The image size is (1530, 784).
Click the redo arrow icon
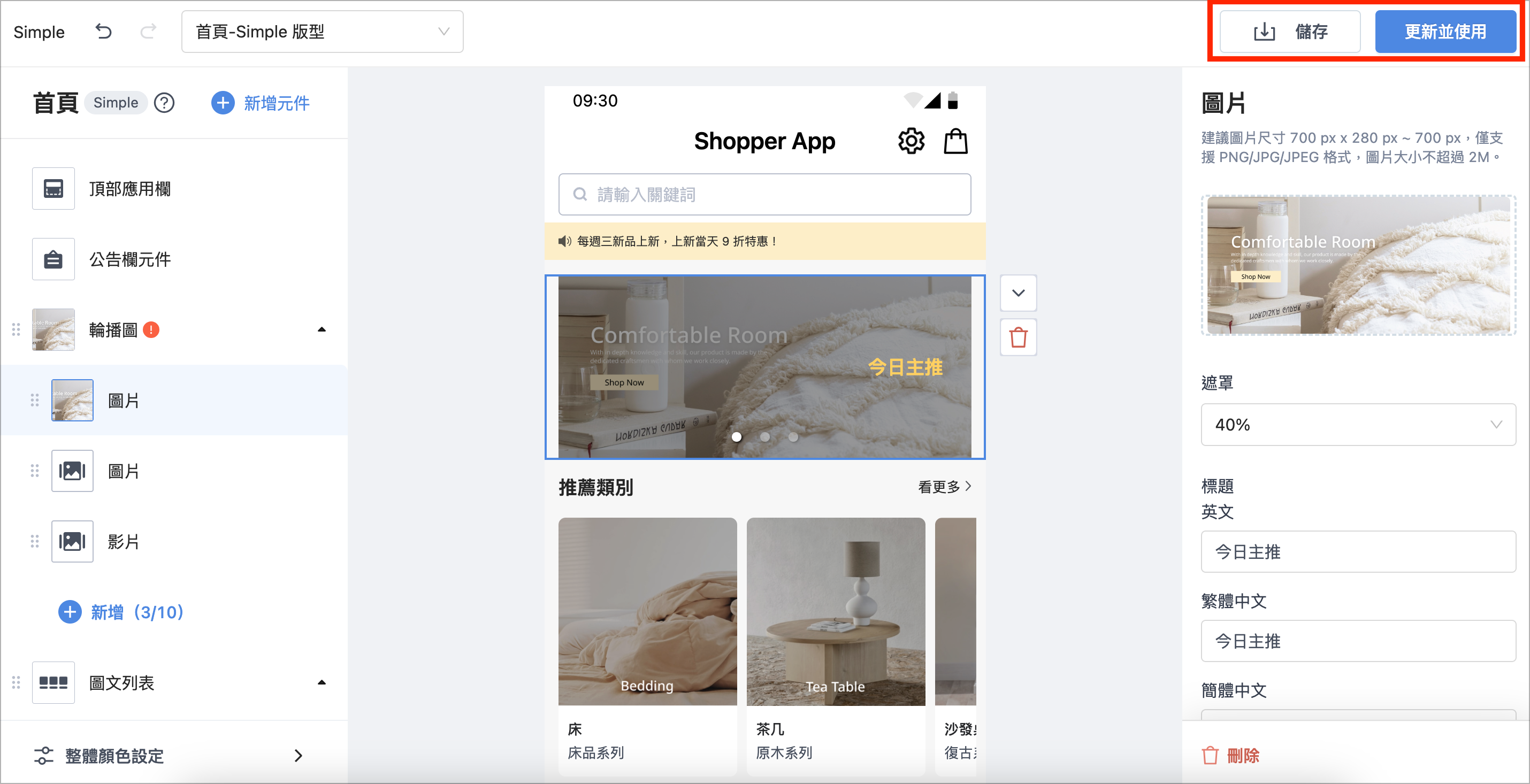coord(148,31)
